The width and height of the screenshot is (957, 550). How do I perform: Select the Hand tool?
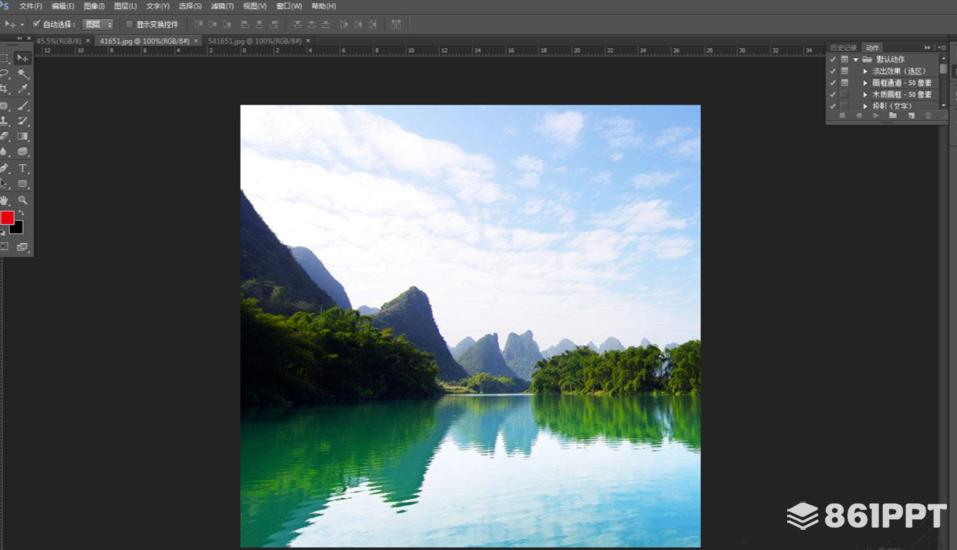pos(5,200)
